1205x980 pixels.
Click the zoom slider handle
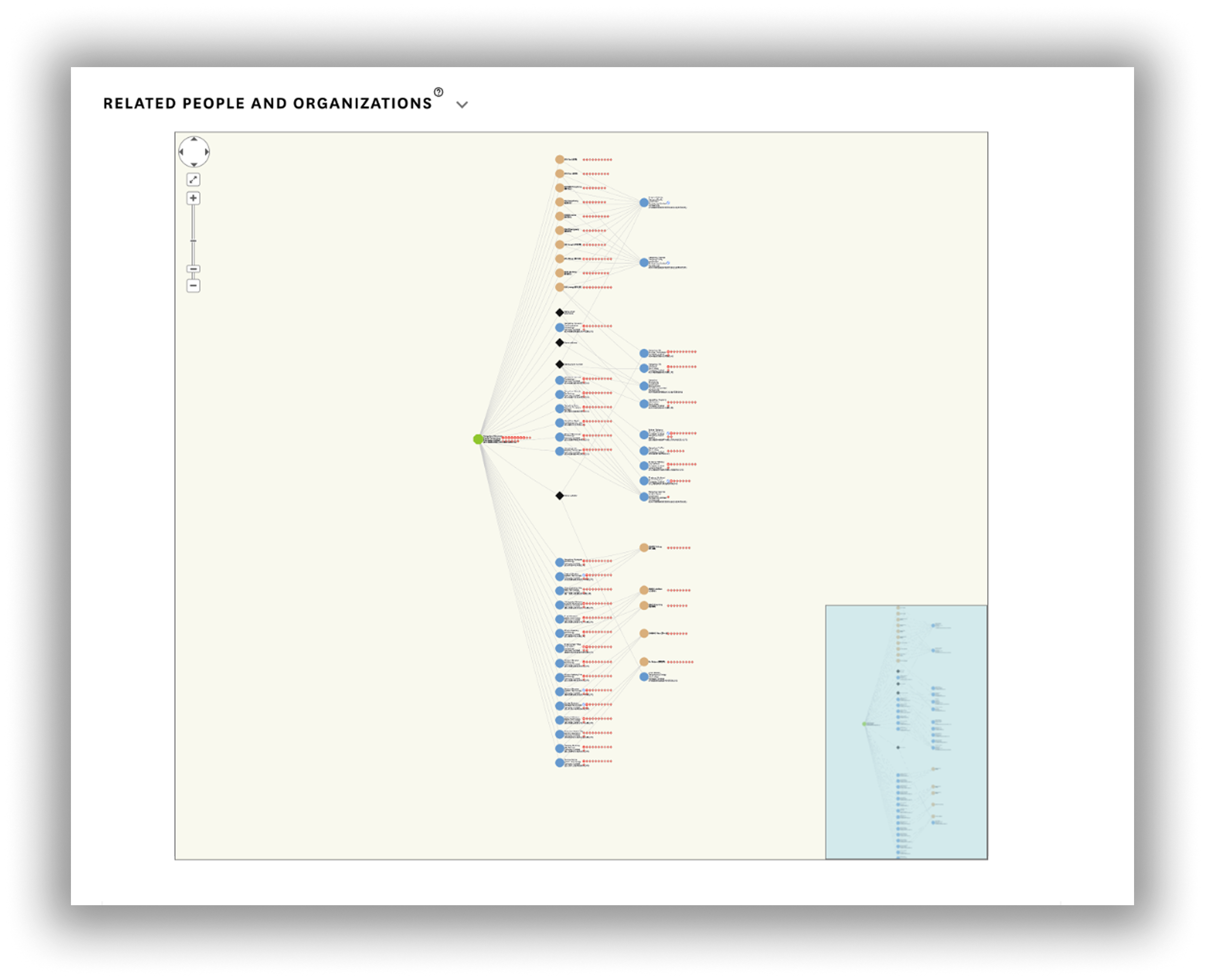point(193,269)
